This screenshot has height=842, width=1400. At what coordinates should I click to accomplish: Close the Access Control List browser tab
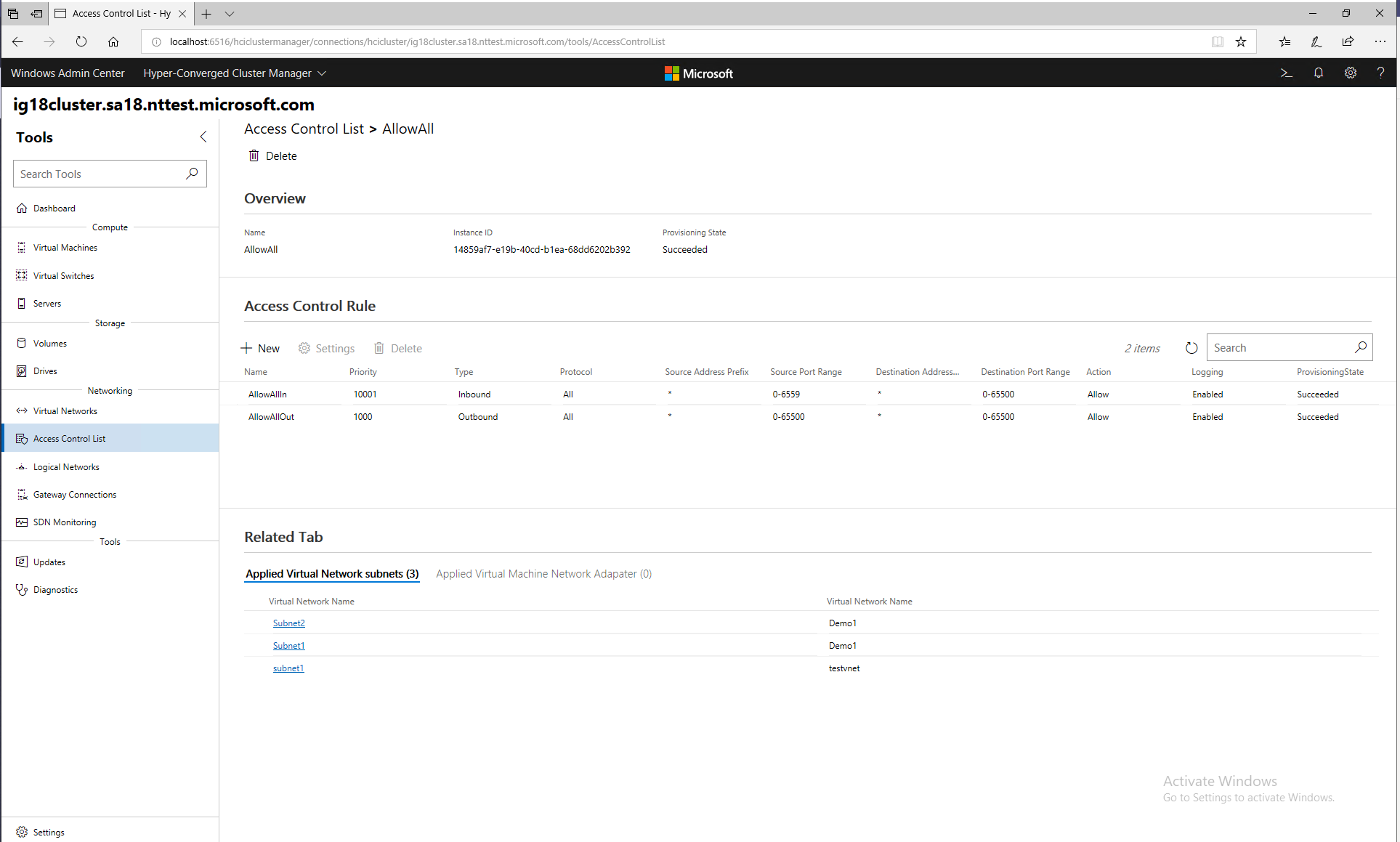(182, 13)
